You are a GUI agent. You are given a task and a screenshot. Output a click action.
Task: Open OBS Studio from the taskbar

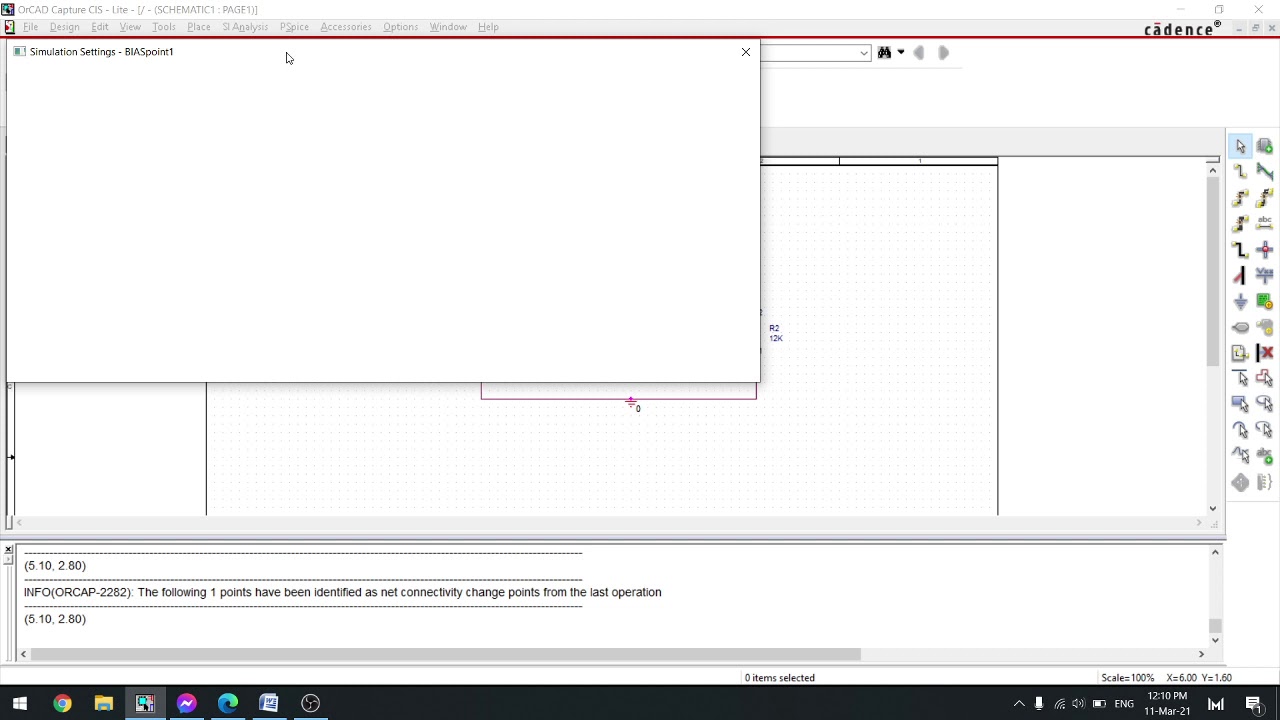(310, 703)
